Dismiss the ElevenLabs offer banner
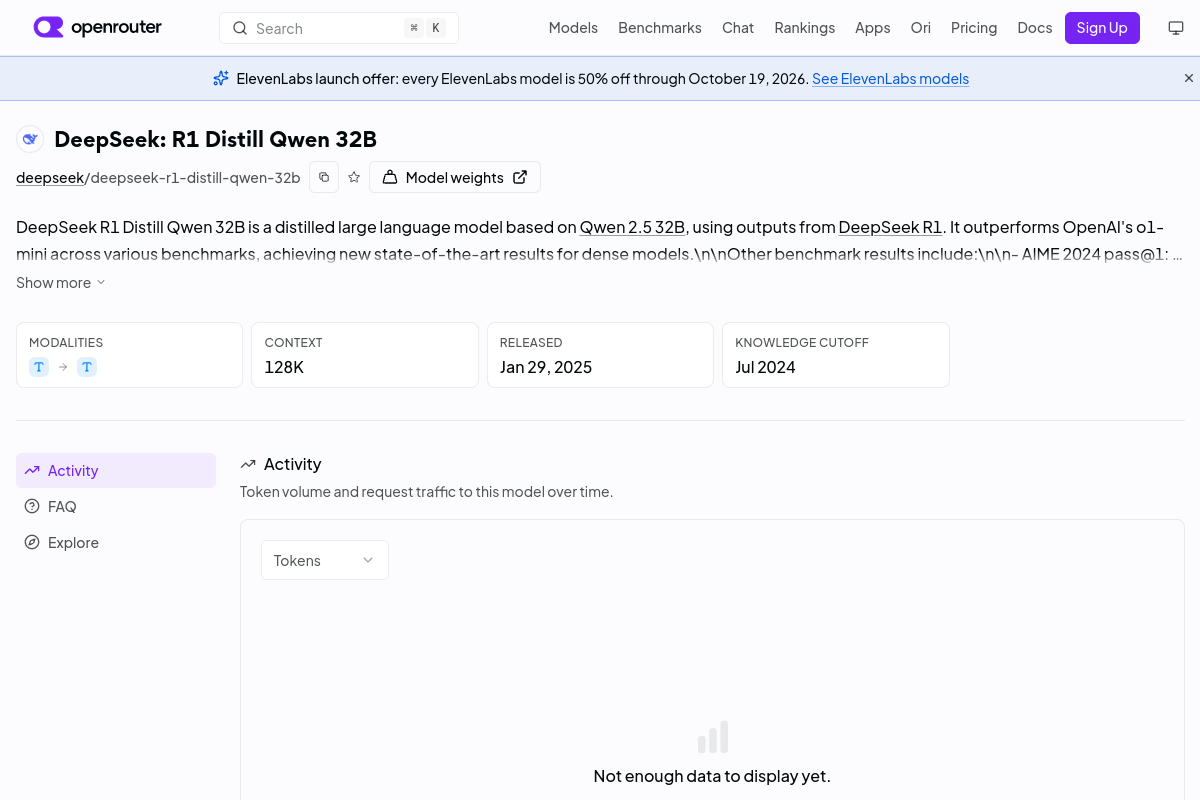The image size is (1200, 800). [x=1189, y=78]
